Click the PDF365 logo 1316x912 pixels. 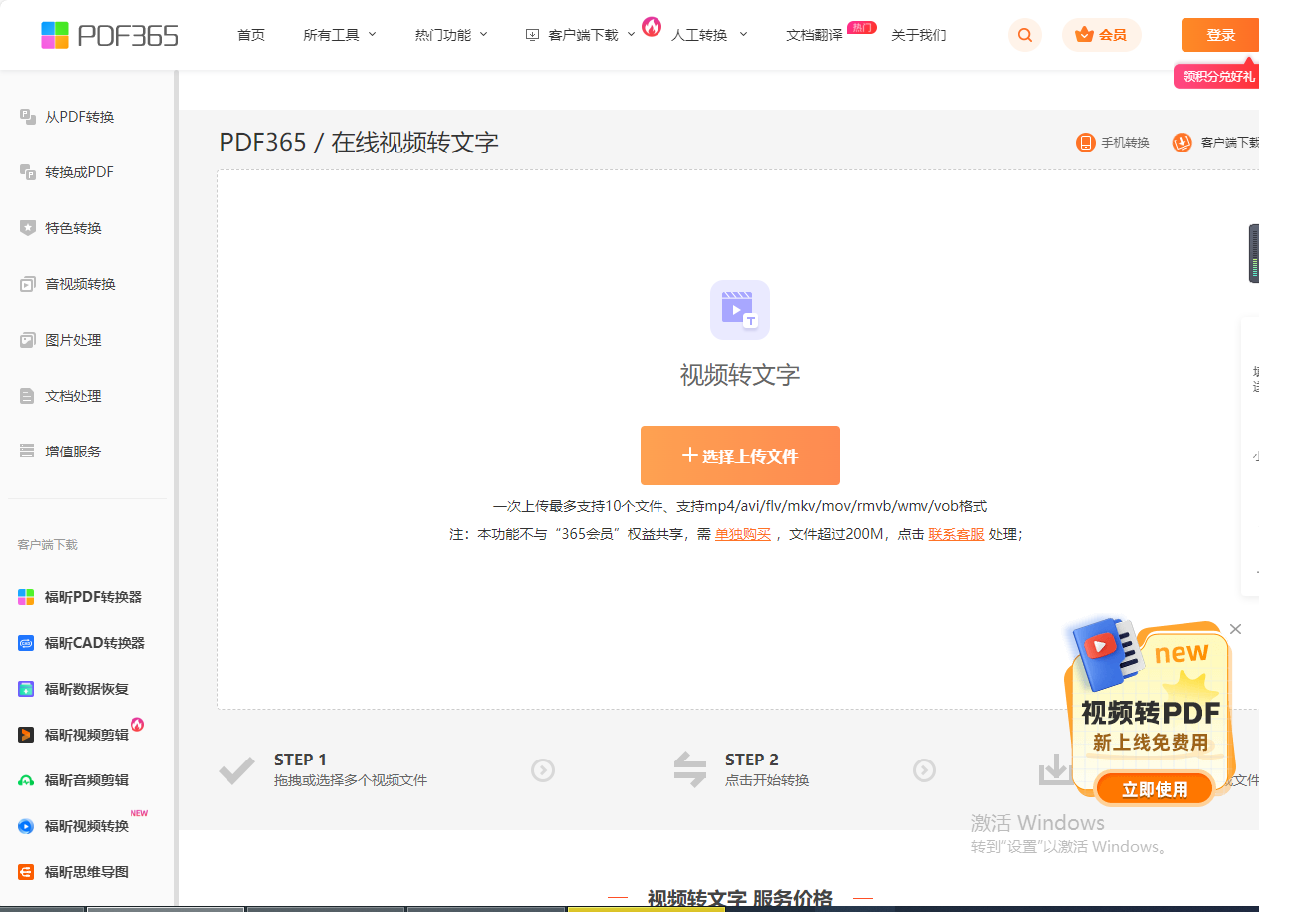point(110,35)
